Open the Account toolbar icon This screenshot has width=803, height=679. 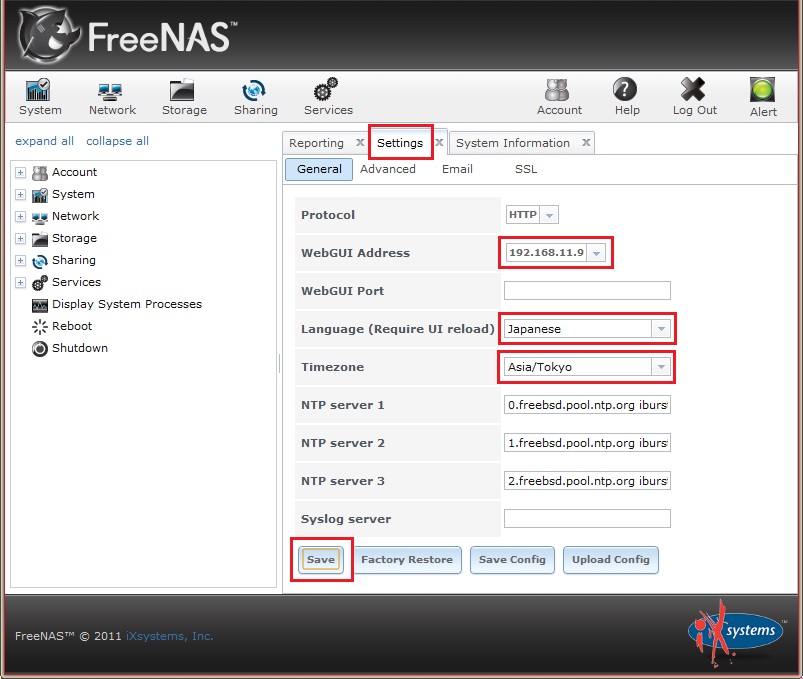557,90
